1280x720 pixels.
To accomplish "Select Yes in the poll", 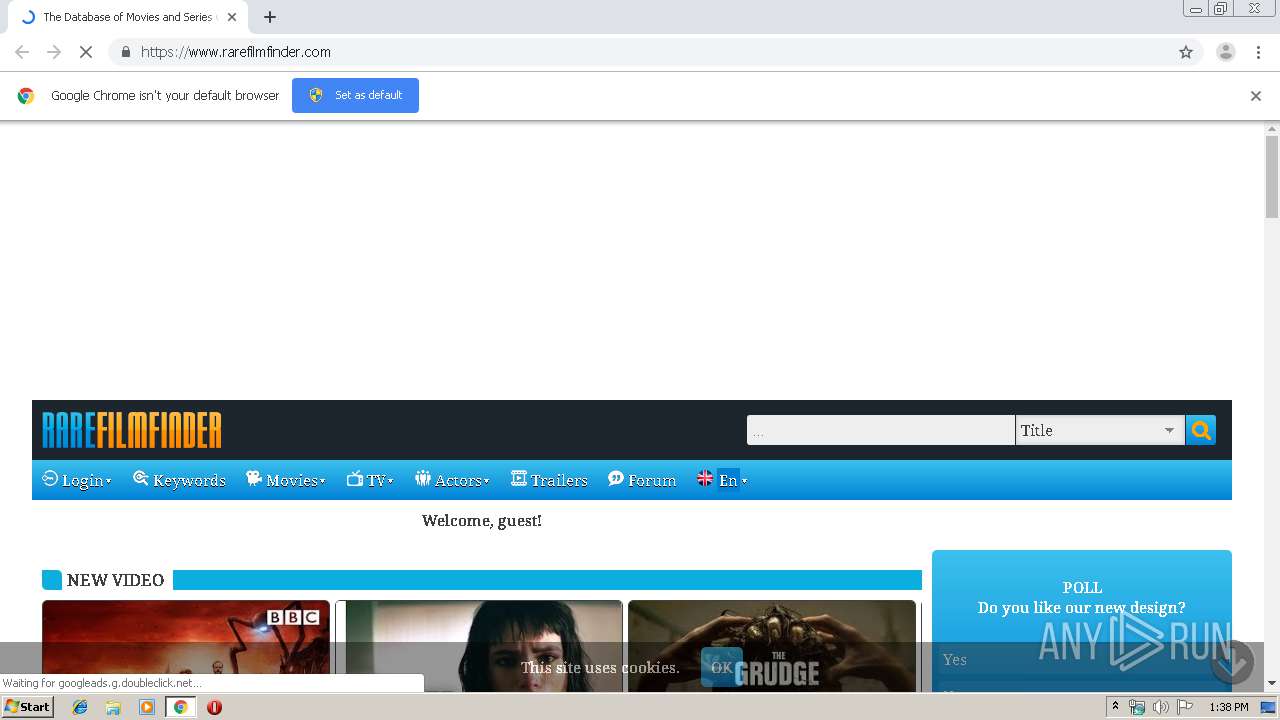I will [955, 660].
